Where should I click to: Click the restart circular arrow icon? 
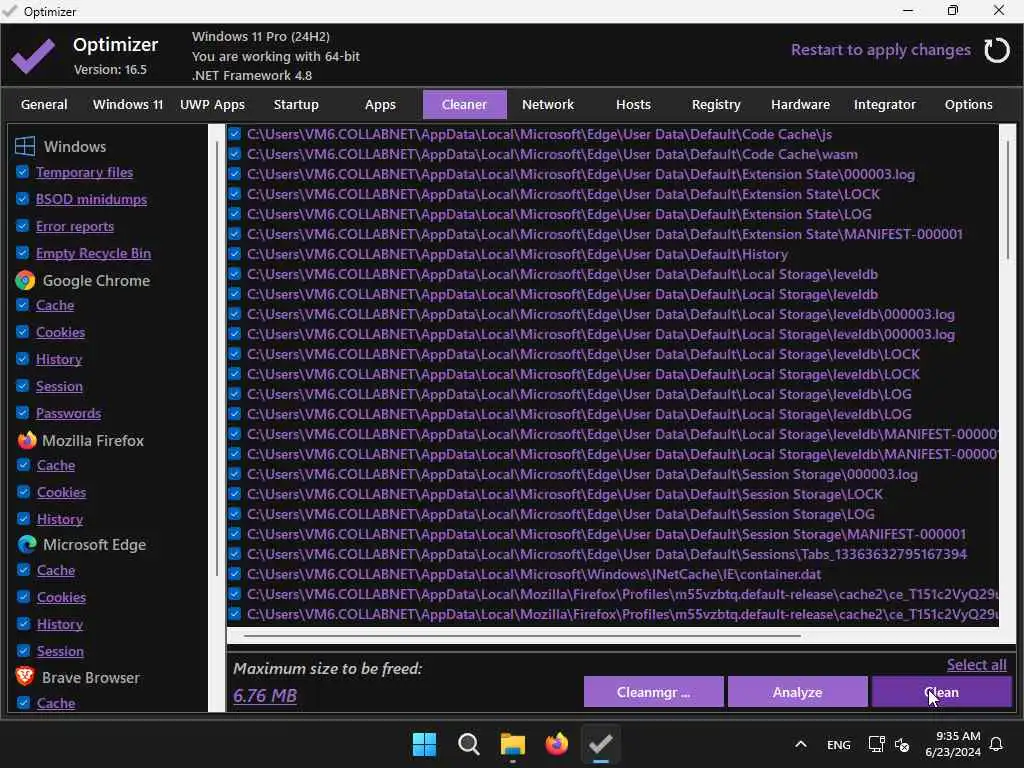tap(997, 50)
